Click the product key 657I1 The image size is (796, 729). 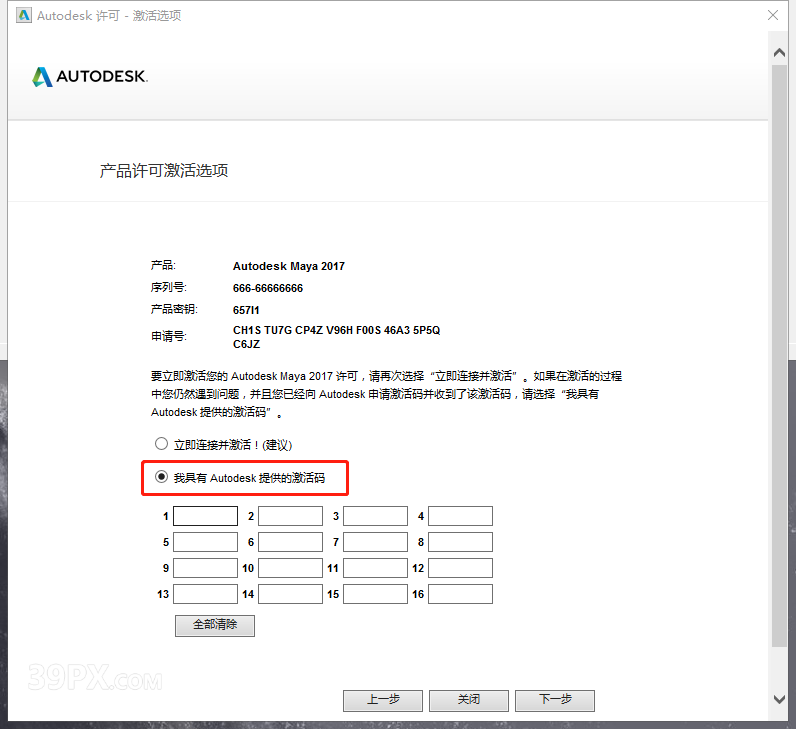point(246,310)
